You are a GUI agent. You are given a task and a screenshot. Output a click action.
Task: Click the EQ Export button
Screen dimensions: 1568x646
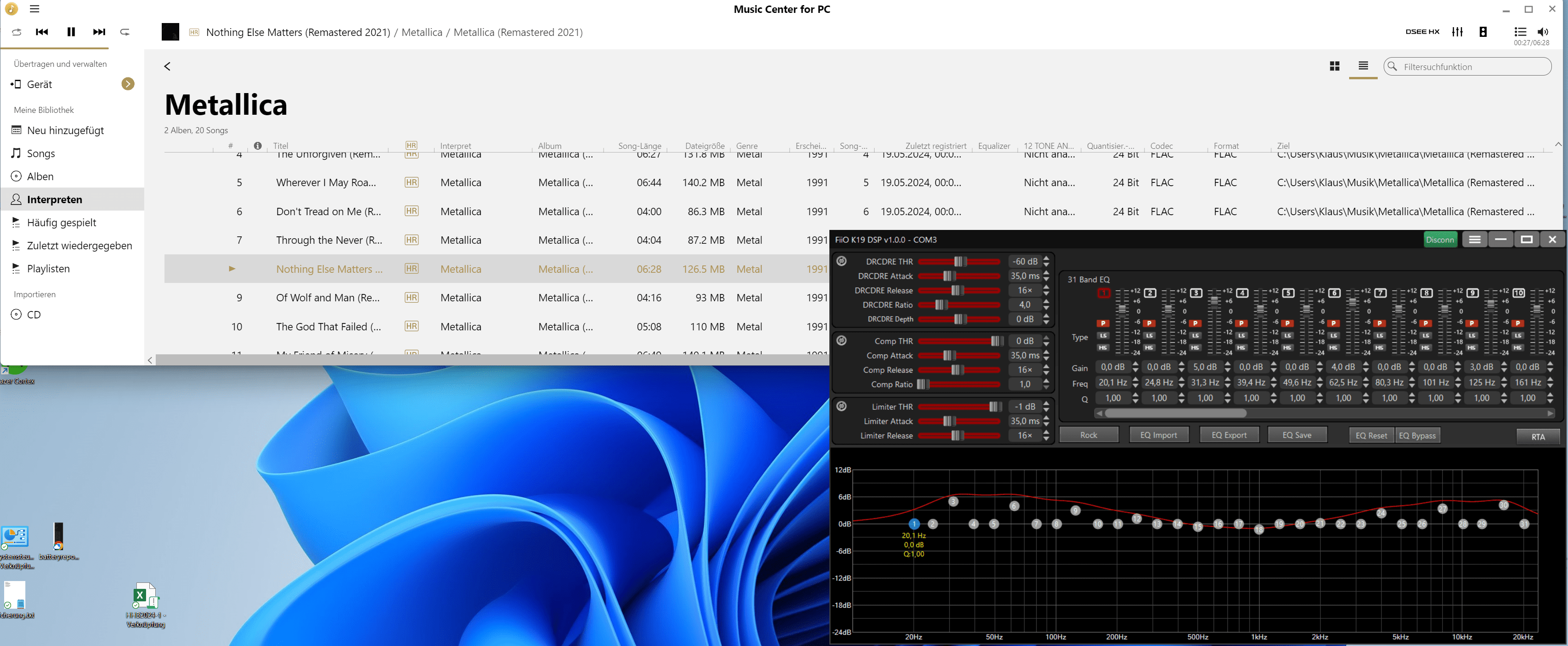pos(1228,435)
